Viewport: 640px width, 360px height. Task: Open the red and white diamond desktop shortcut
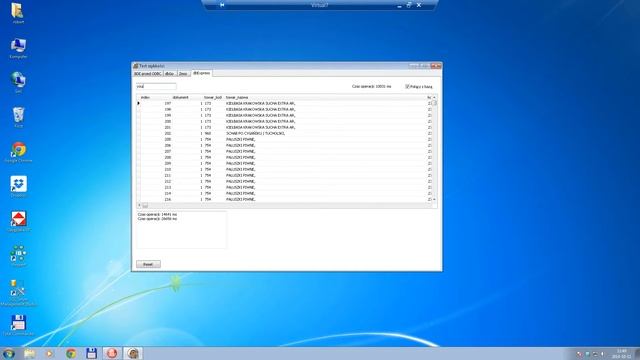[x=18, y=222]
